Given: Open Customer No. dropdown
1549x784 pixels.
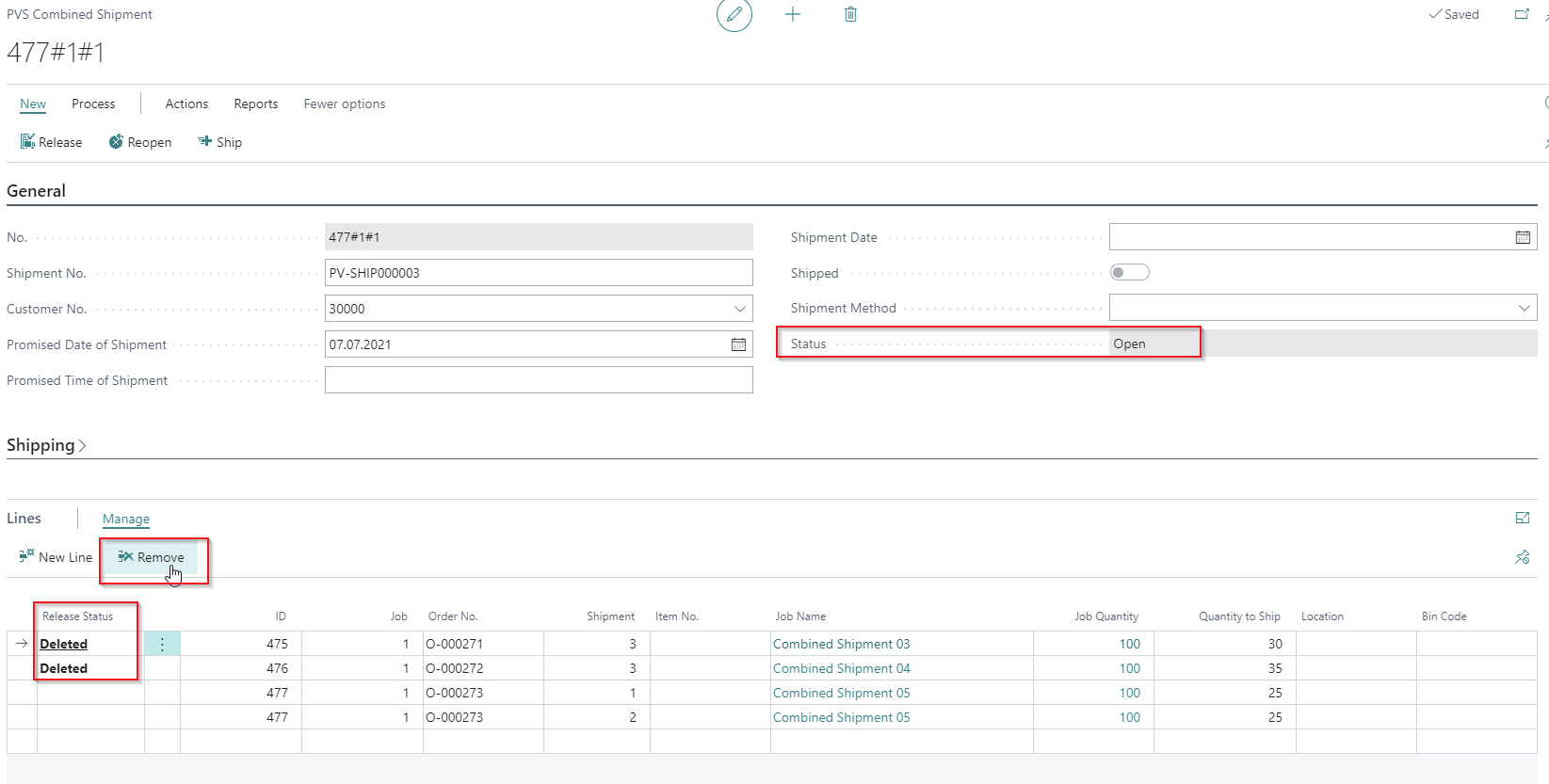Looking at the screenshot, I should (x=740, y=309).
